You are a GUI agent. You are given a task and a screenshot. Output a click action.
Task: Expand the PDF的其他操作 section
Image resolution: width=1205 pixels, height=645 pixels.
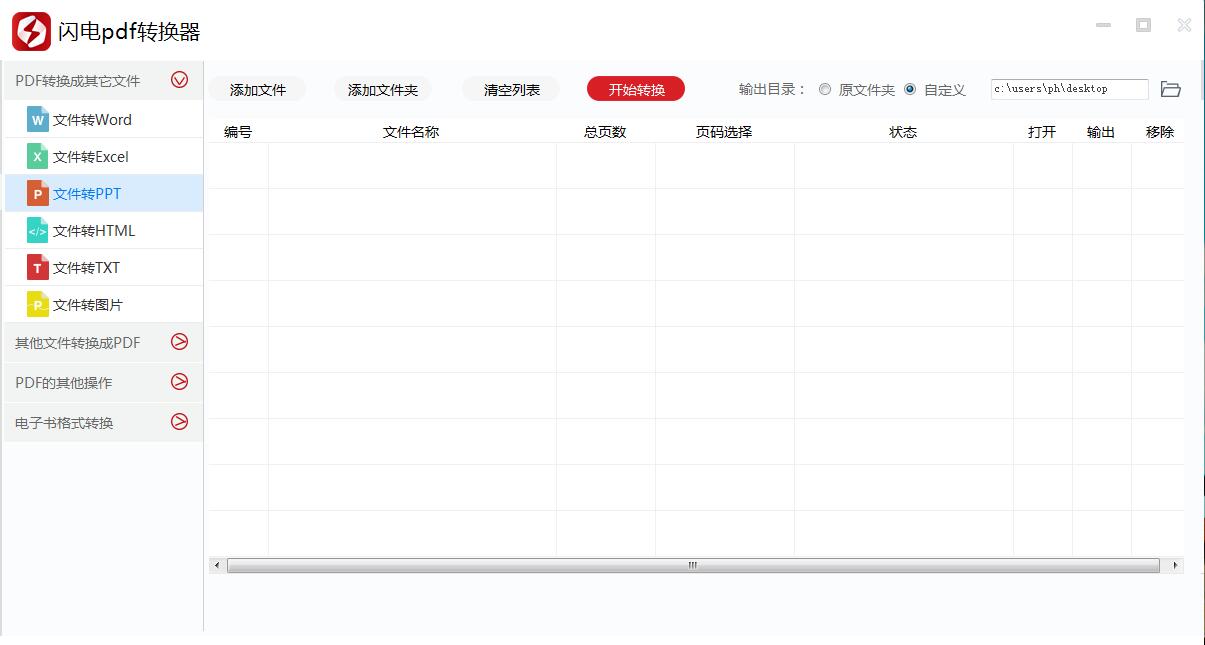click(180, 382)
